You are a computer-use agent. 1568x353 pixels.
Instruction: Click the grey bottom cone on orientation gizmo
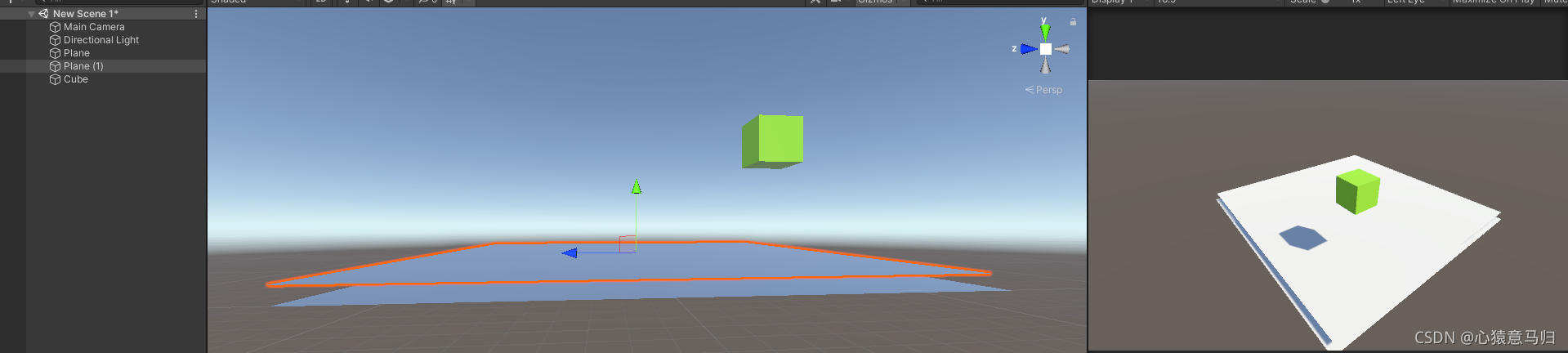click(x=1045, y=65)
